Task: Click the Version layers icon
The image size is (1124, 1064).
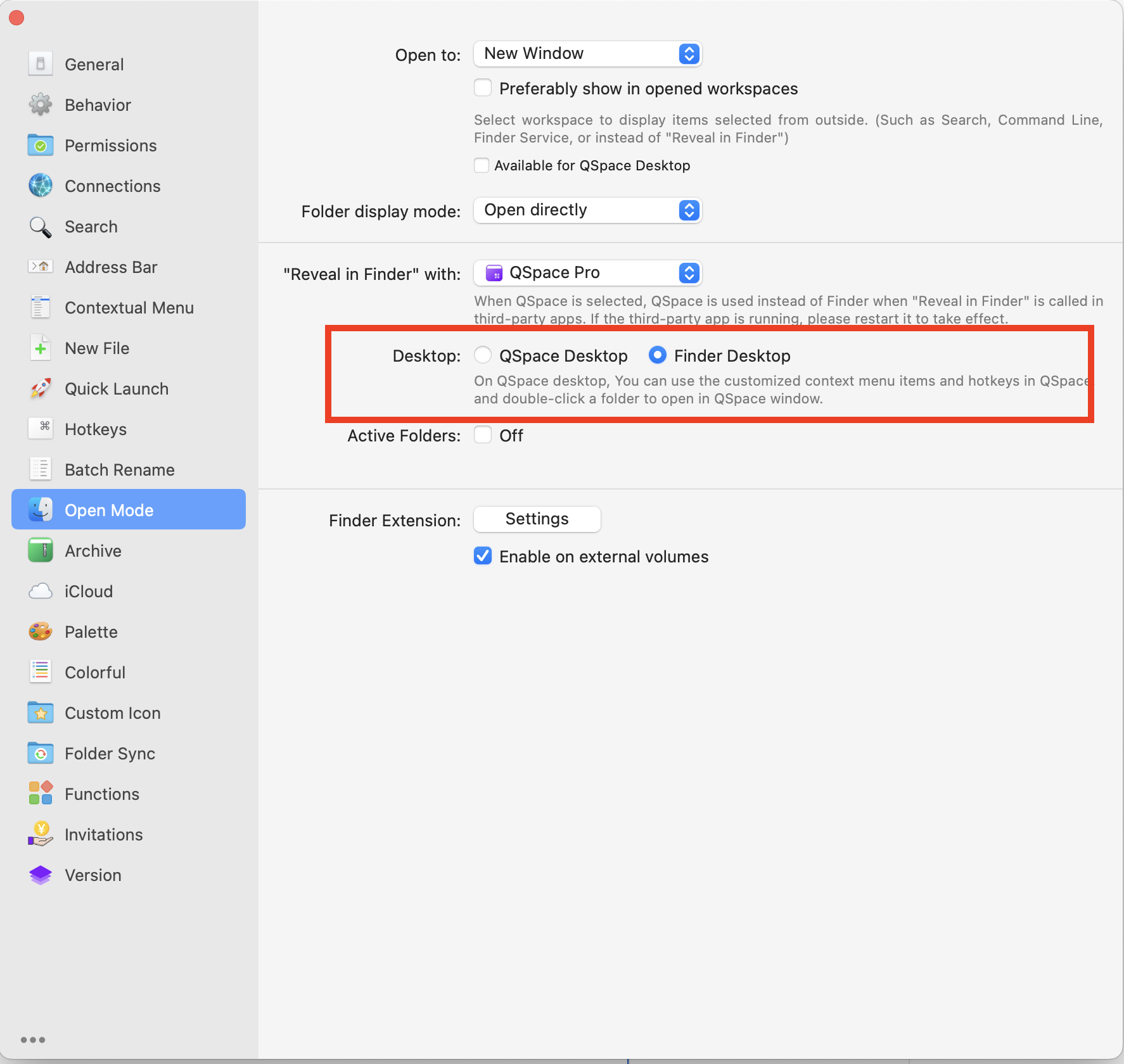Action: pyautogui.click(x=41, y=875)
